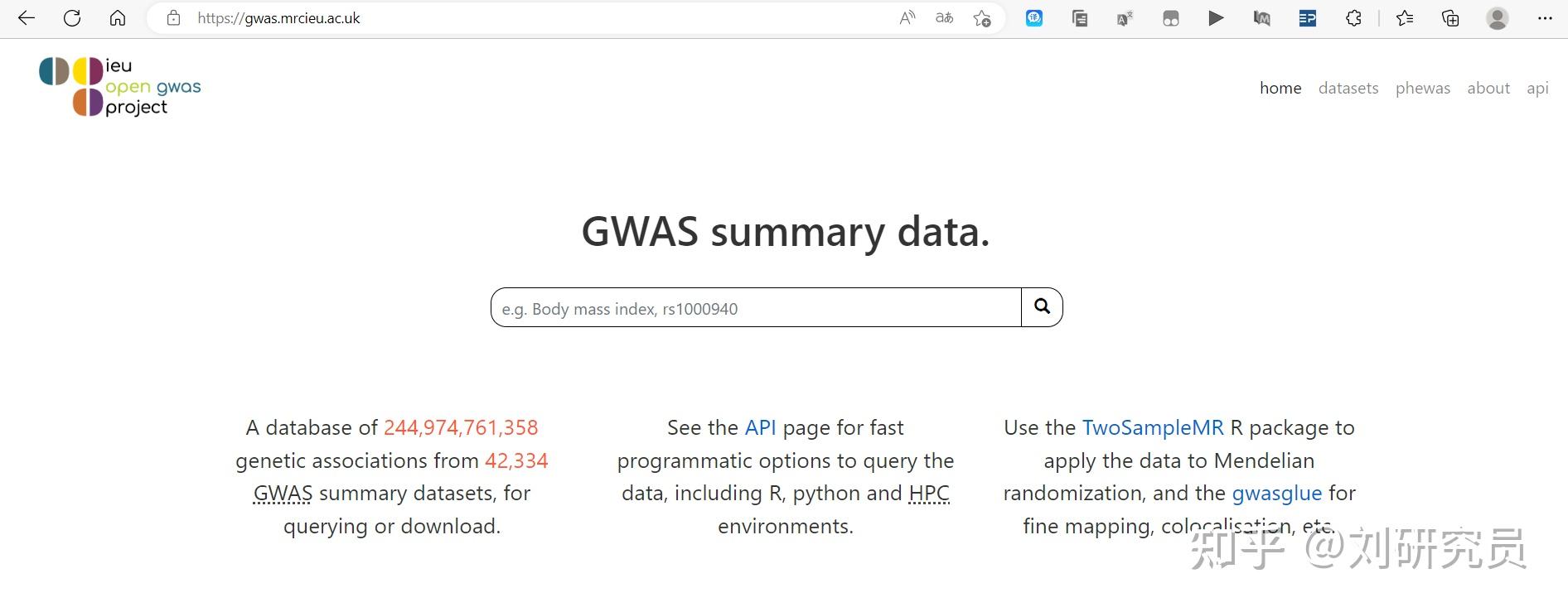The width and height of the screenshot is (1568, 612).
Task: Open the browser Settings and more menu
Action: point(1545,18)
